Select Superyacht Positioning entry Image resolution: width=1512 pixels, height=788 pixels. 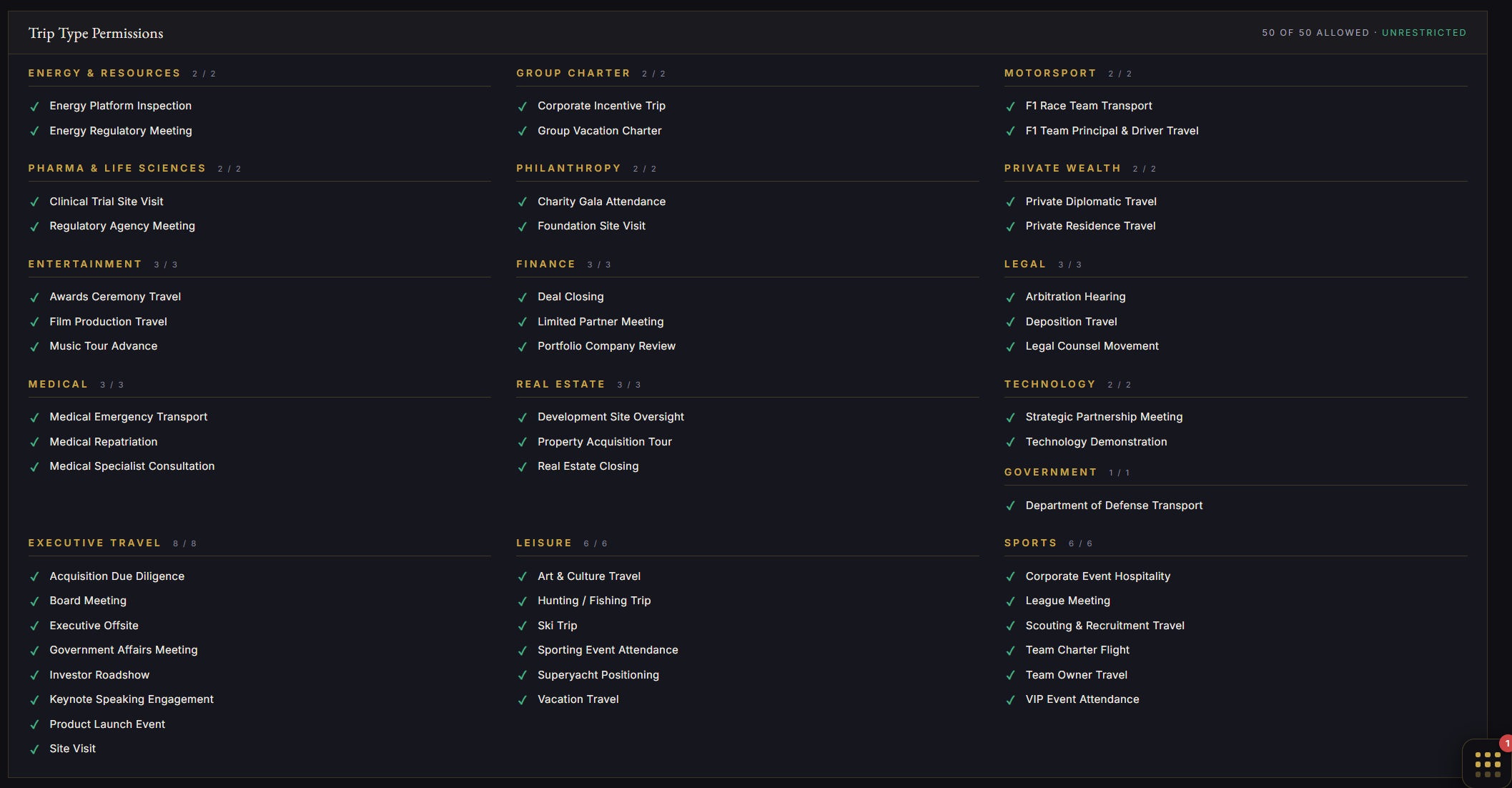click(598, 675)
